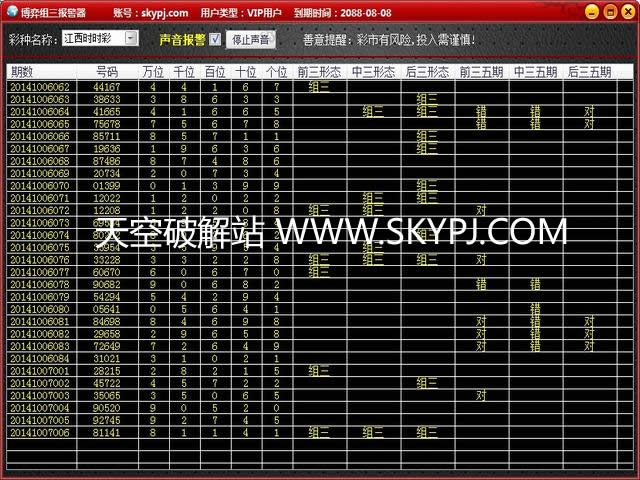640x480 pixels.
Task: Select the 前三五期 column header
Action: point(481,72)
